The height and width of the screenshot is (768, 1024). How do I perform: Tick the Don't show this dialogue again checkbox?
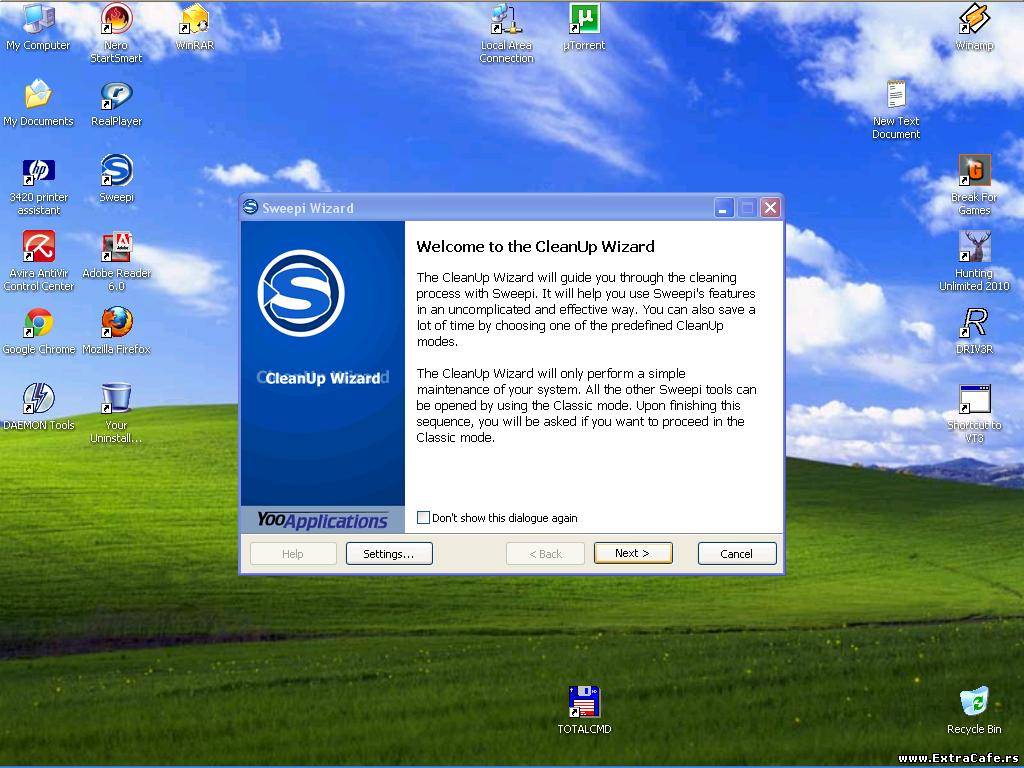(423, 518)
